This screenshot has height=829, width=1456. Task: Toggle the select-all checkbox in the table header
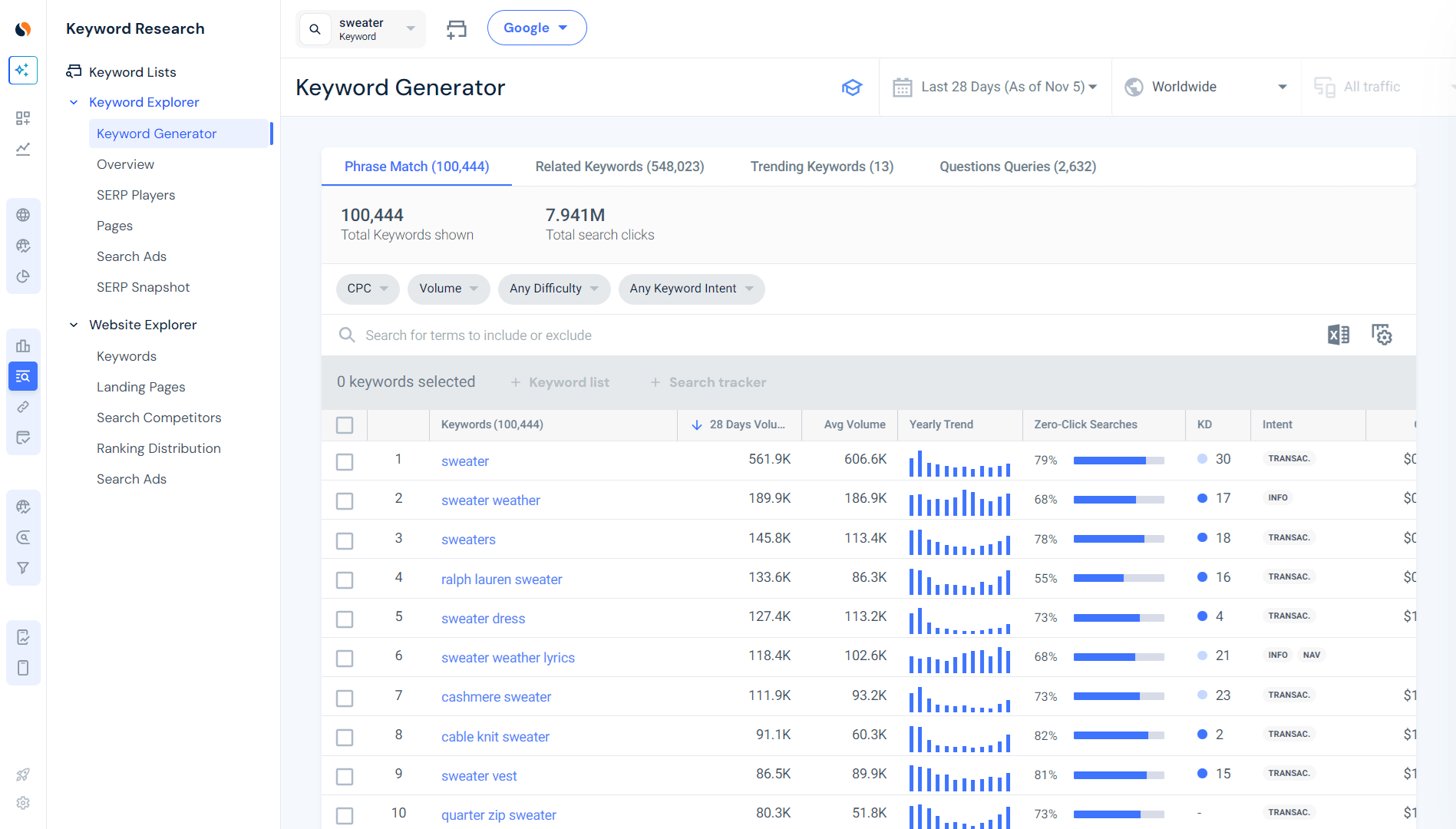pyautogui.click(x=345, y=424)
